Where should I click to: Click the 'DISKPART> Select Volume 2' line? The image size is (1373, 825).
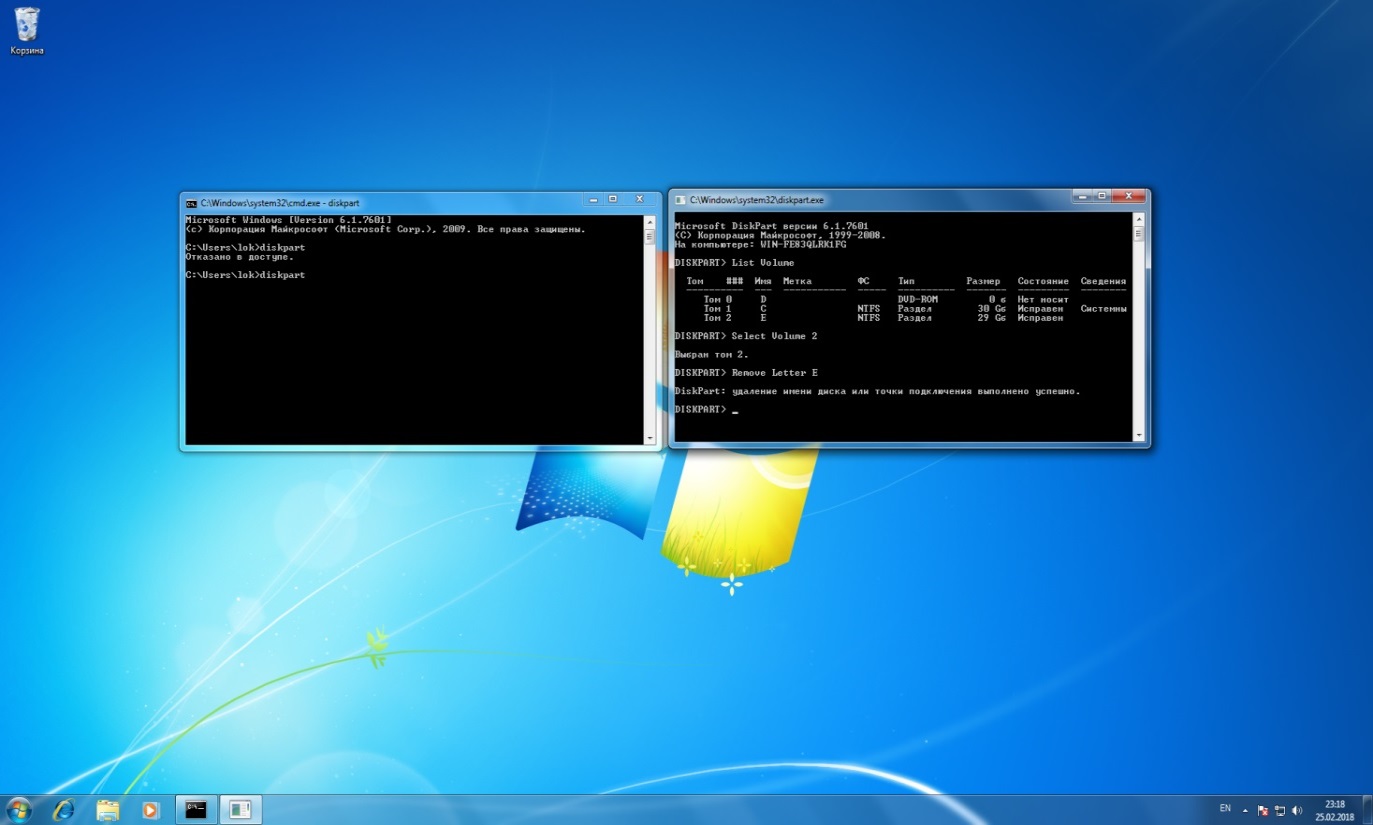coord(746,336)
